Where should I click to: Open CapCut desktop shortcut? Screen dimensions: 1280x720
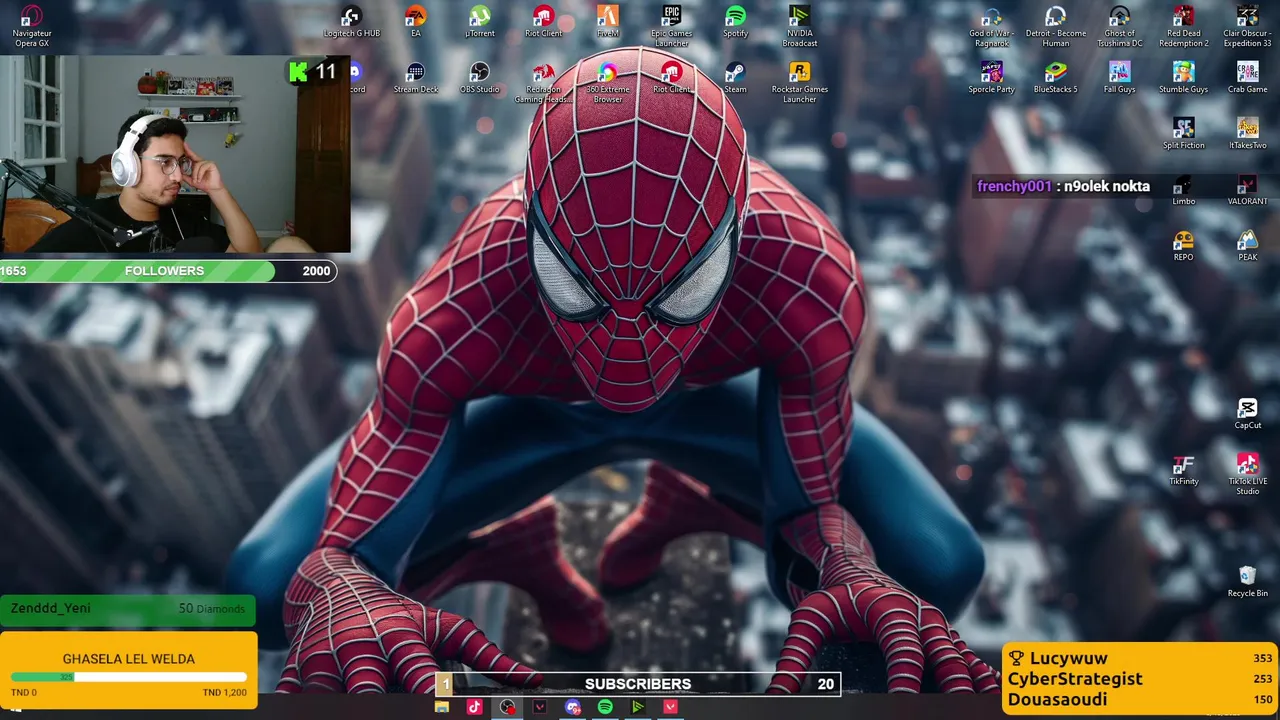coord(1248,414)
